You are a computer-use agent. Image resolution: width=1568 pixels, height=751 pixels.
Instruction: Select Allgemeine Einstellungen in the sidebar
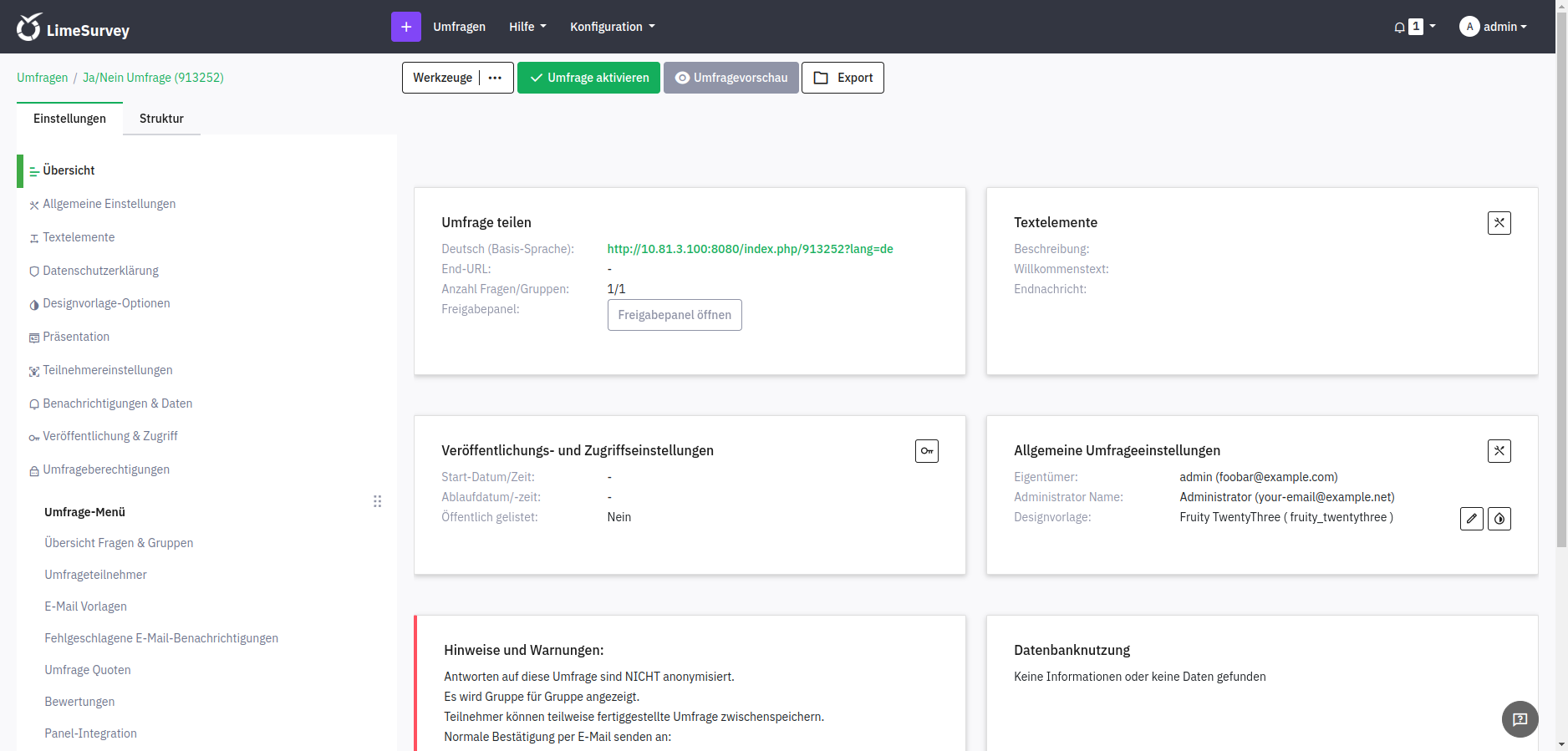109,204
